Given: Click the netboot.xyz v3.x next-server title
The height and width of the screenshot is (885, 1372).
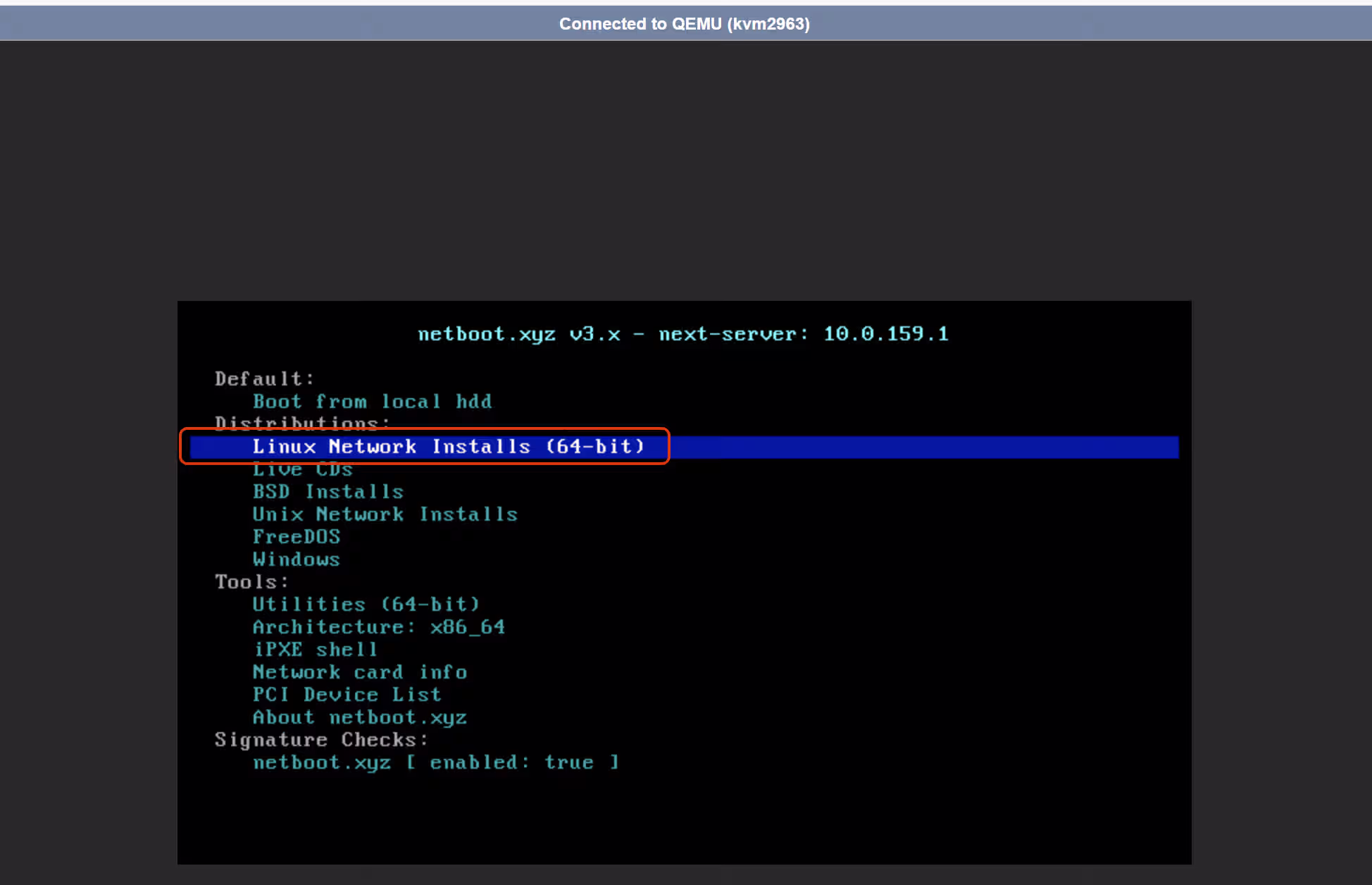Looking at the screenshot, I should [683, 334].
